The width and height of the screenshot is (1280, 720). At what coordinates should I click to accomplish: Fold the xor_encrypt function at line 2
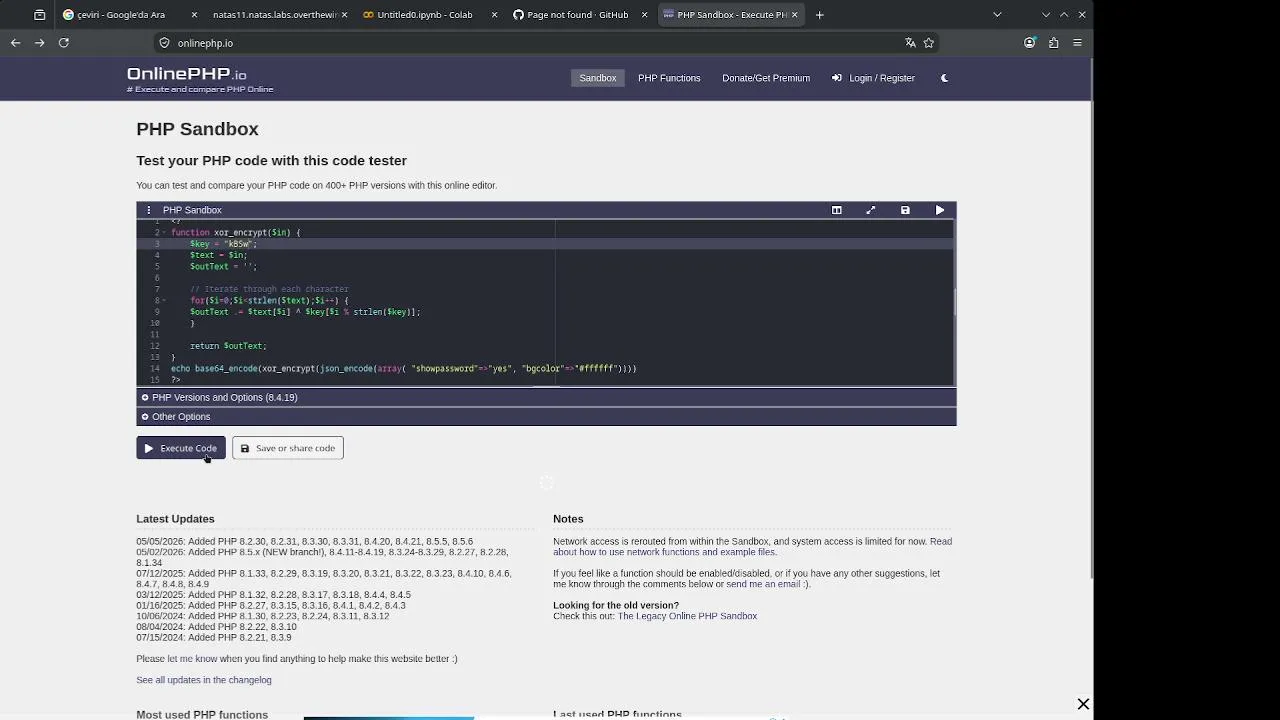(164, 233)
